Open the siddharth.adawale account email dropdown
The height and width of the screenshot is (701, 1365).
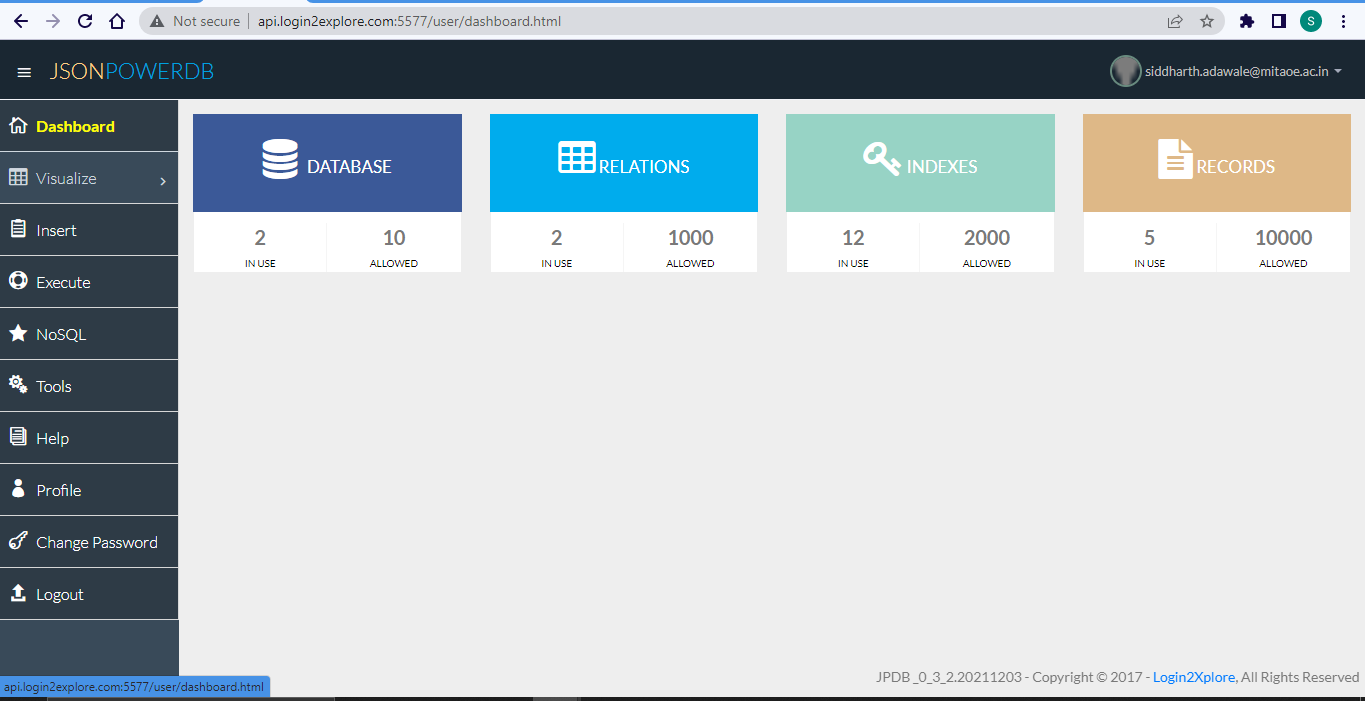(x=1237, y=71)
